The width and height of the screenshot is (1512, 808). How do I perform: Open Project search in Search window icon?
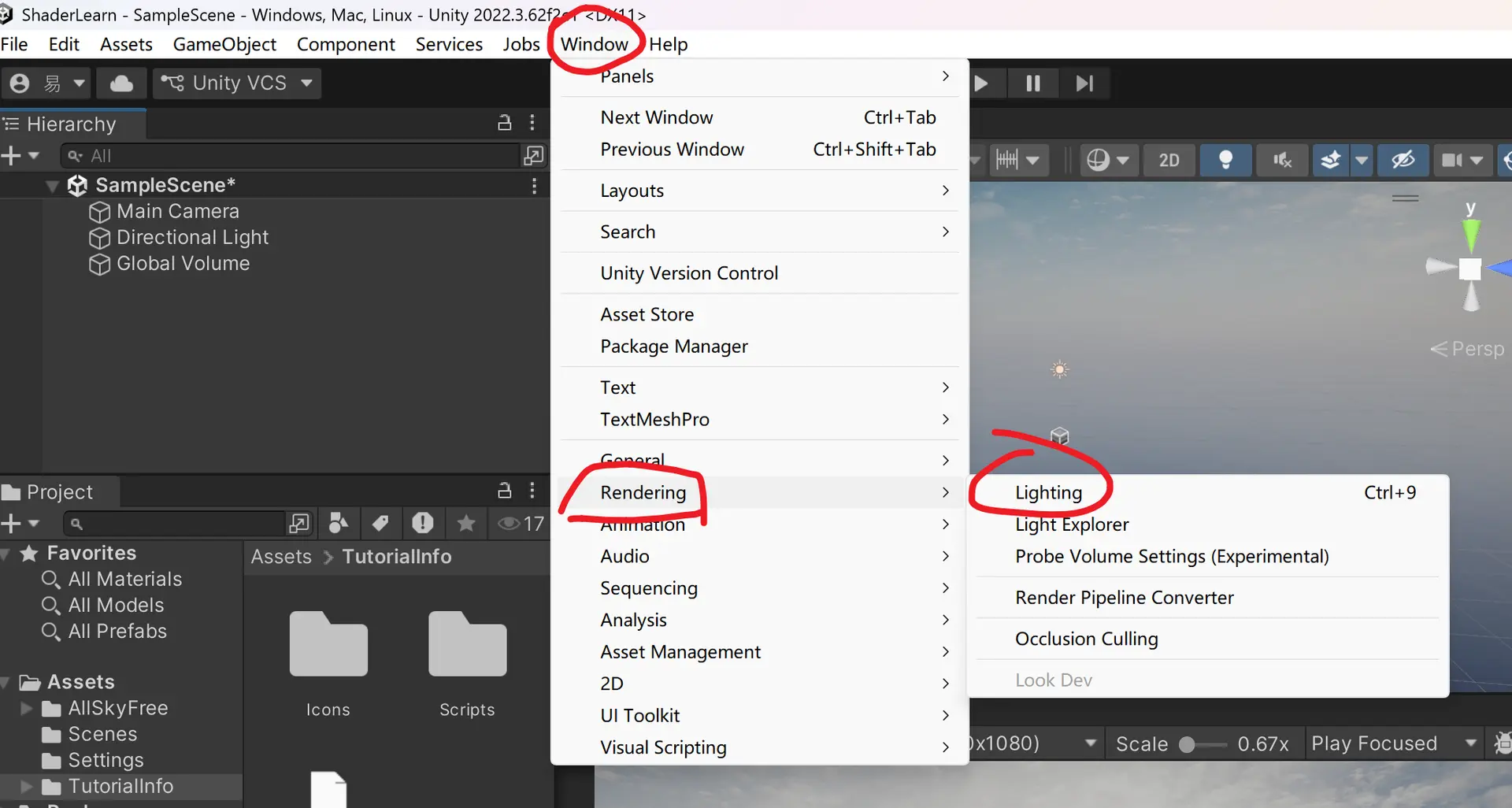pyautogui.click(x=298, y=524)
